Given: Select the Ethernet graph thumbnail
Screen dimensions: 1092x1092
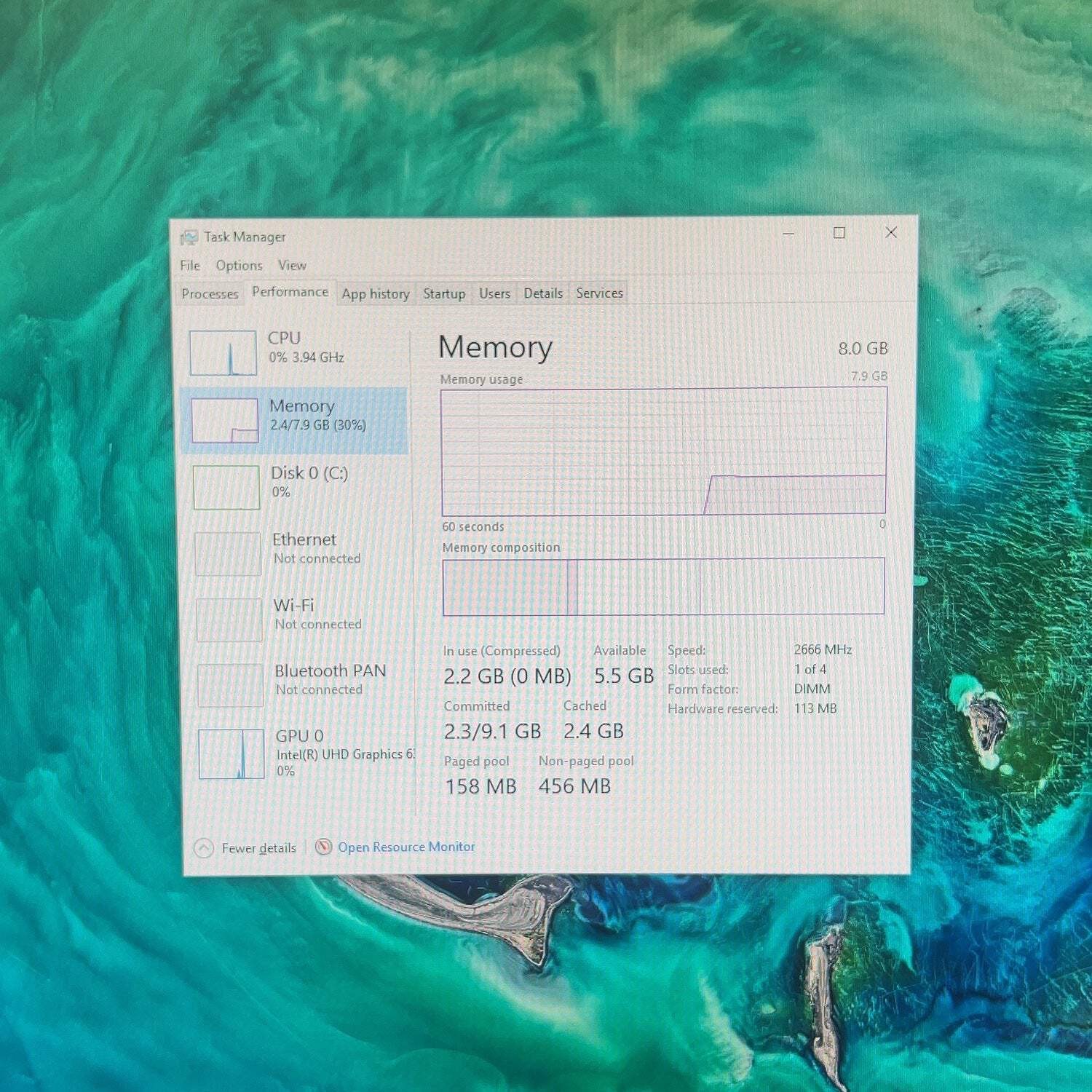Looking at the screenshot, I should [x=228, y=553].
